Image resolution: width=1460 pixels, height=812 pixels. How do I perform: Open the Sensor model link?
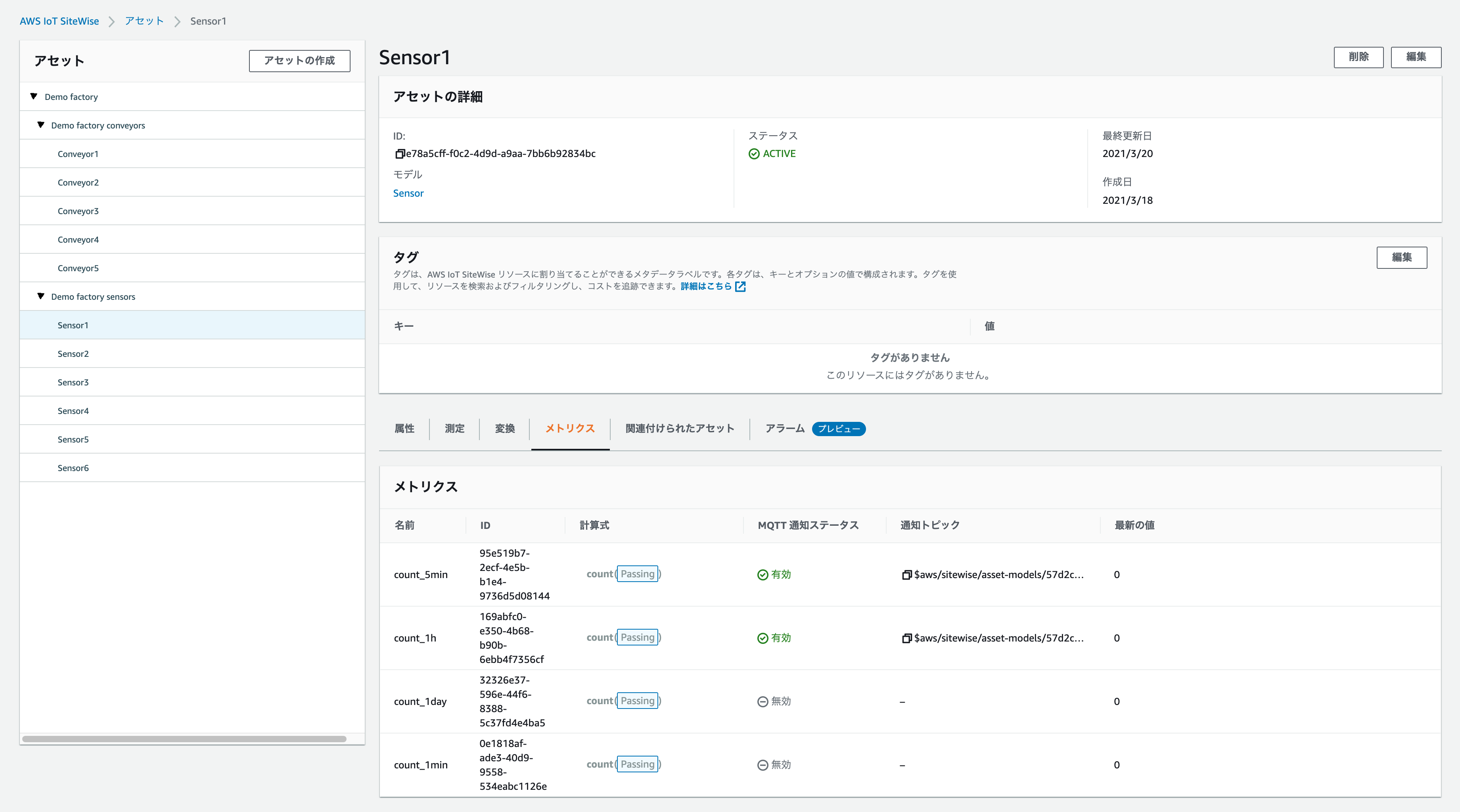pos(408,193)
